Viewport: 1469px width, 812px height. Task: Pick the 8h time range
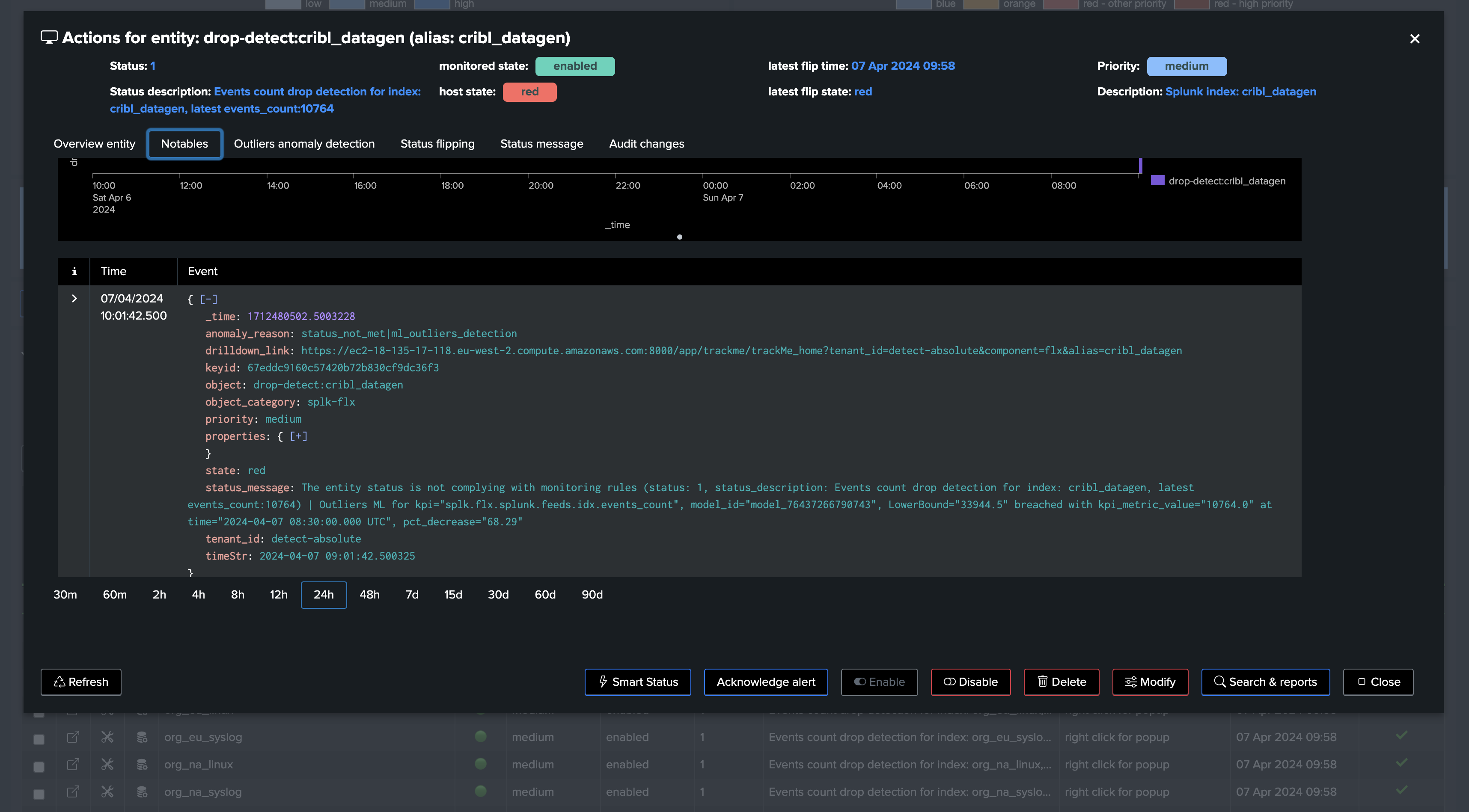pos(238,594)
